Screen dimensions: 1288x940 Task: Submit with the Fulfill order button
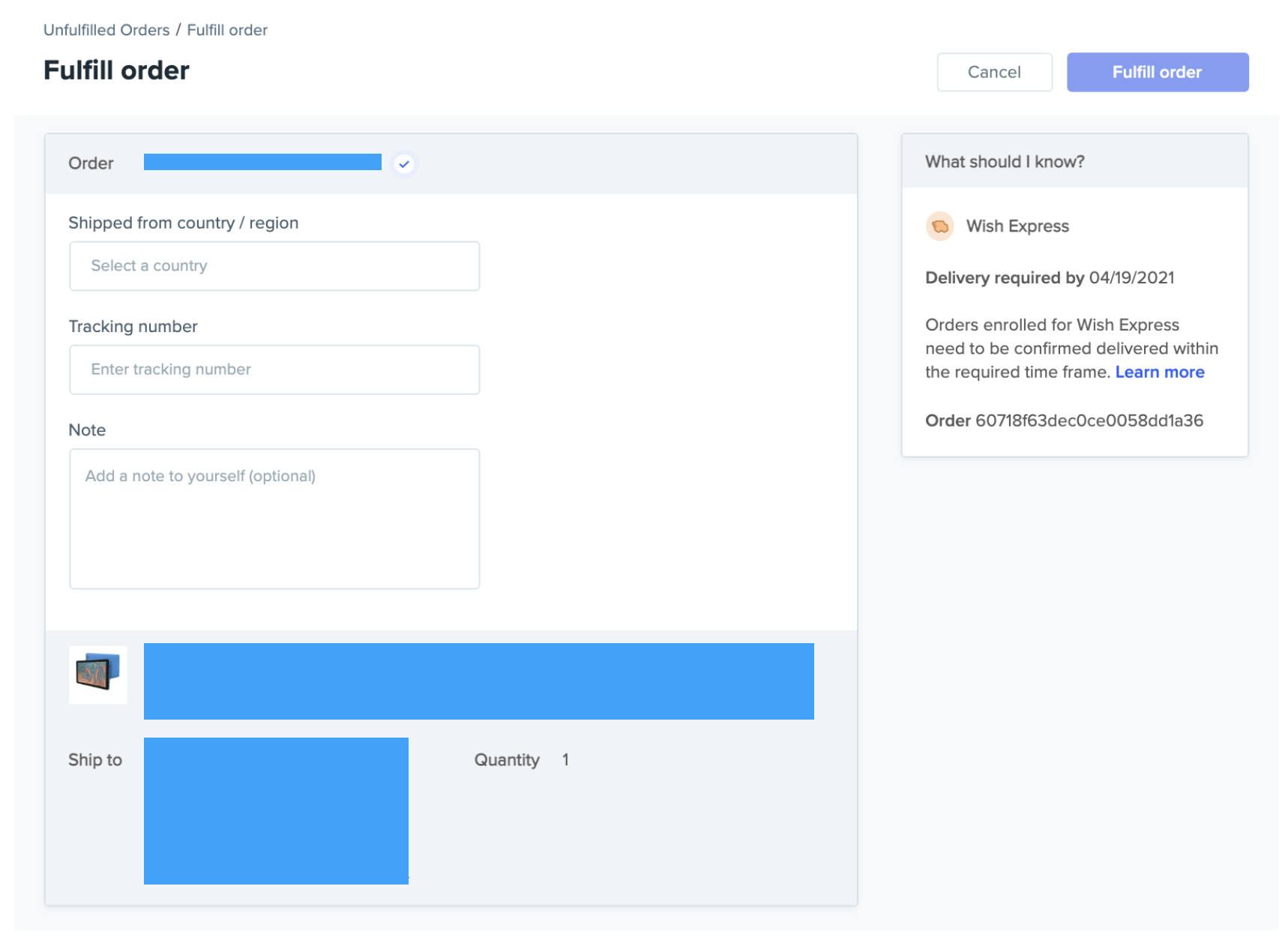(1157, 73)
